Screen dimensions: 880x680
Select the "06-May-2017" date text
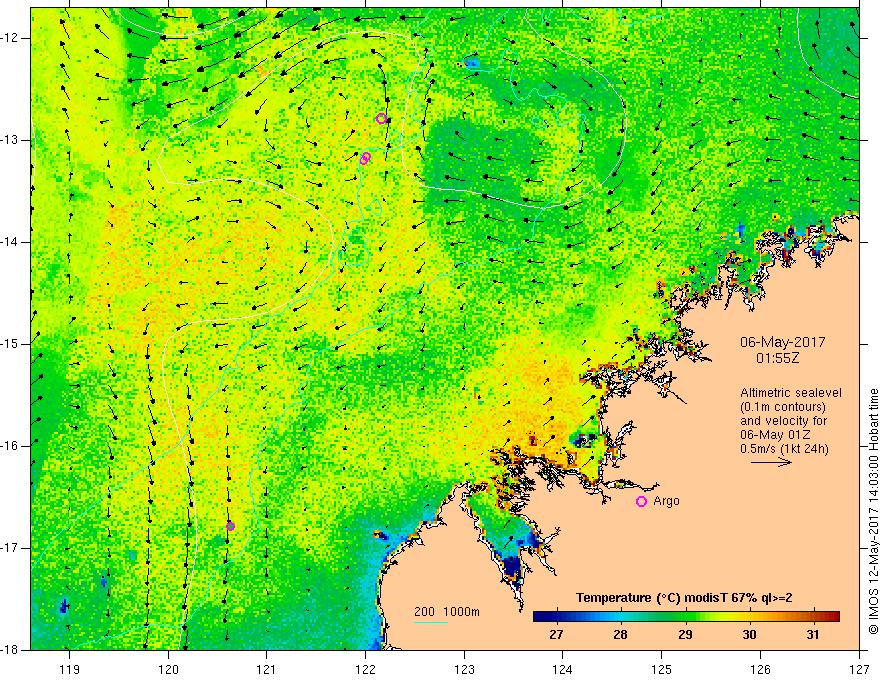click(782, 342)
